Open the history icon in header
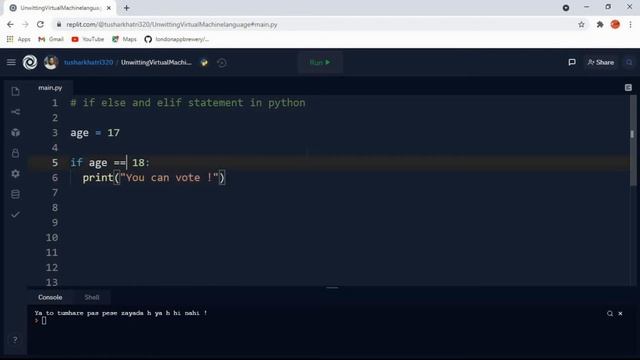The height and width of the screenshot is (360, 640). tap(222, 62)
